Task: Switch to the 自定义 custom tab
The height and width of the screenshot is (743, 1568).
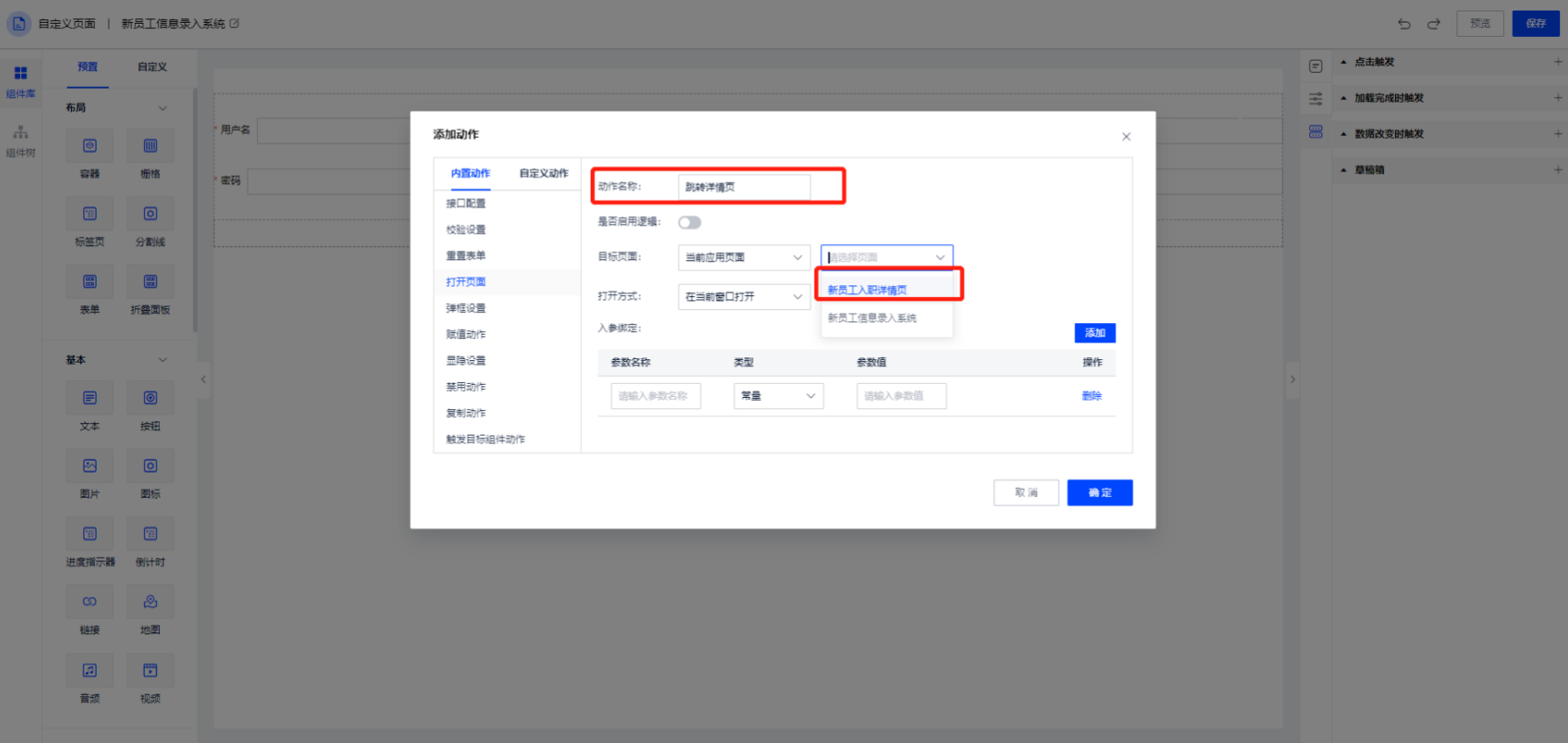Action: pyautogui.click(x=152, y=67)
